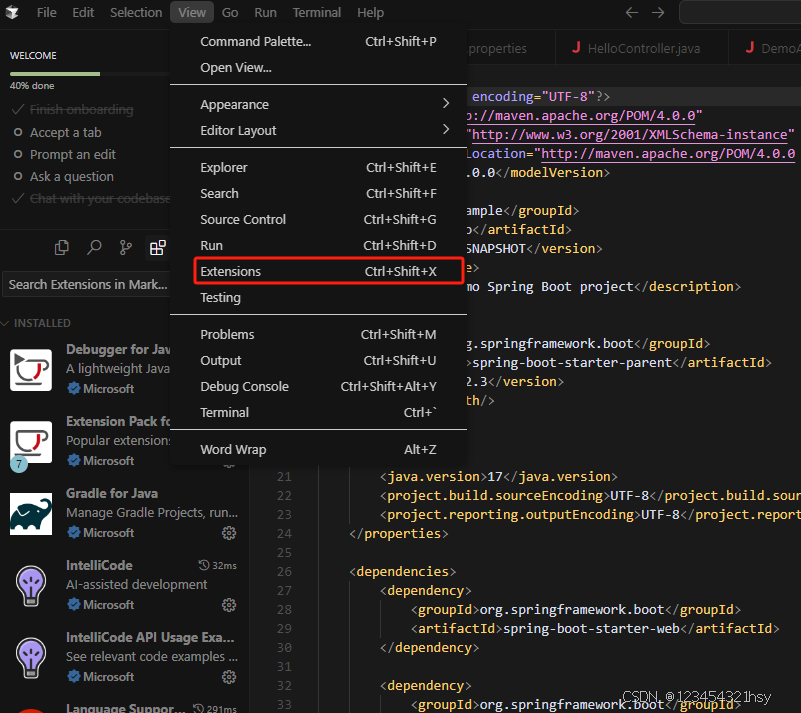
Task: Click the back navigation arrow
Action: click(x=632, y=12)
